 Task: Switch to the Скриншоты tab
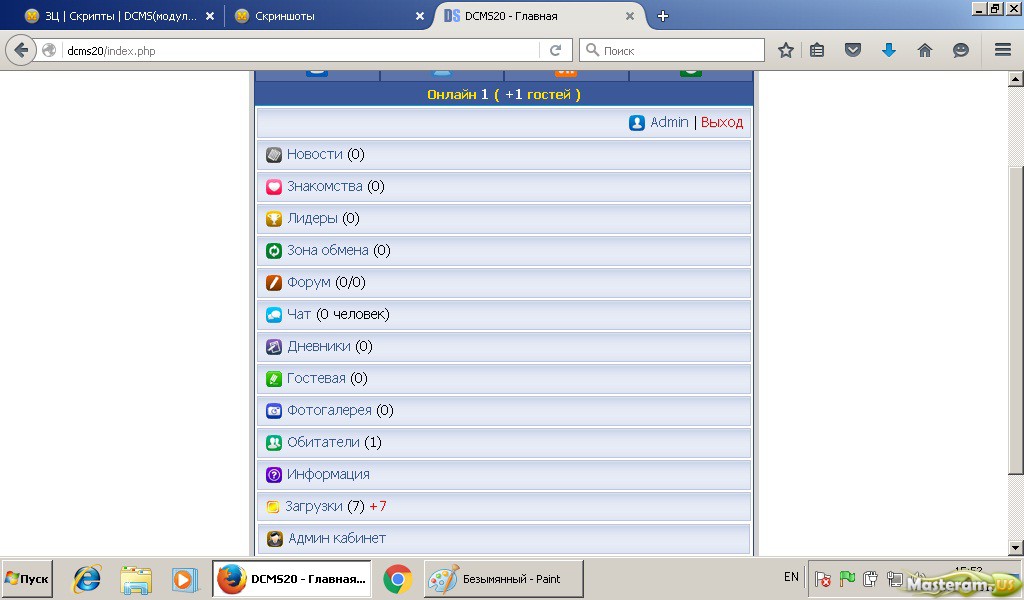(285, 16)
